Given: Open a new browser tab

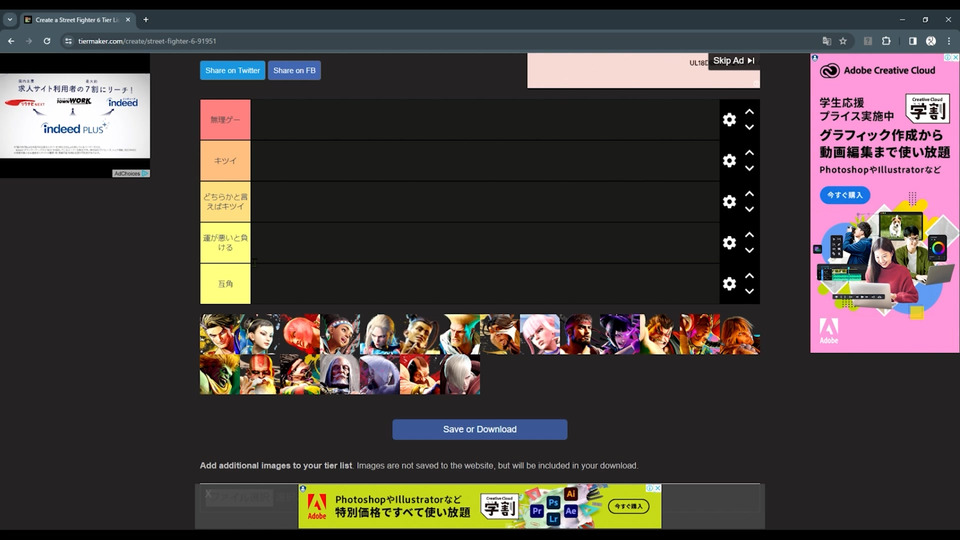Looking at the screenshot, I should coord(146,20).
